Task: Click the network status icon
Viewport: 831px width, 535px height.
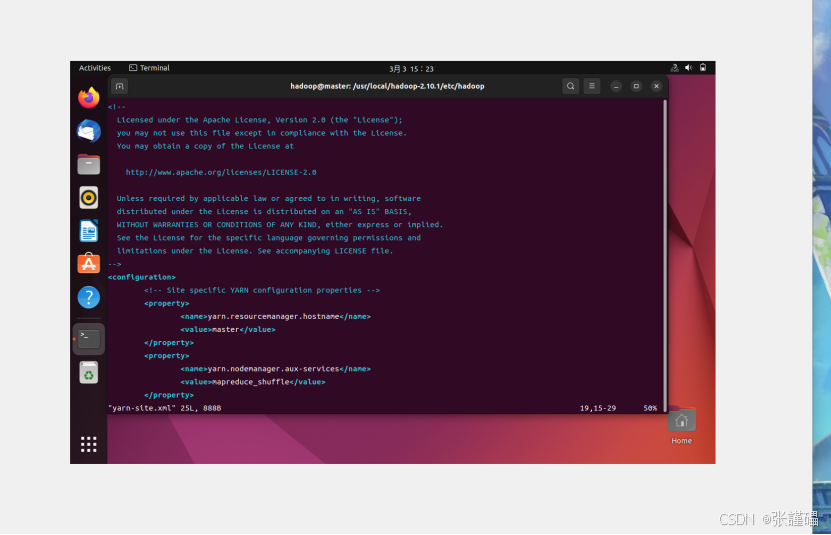Action: [674, 68]
